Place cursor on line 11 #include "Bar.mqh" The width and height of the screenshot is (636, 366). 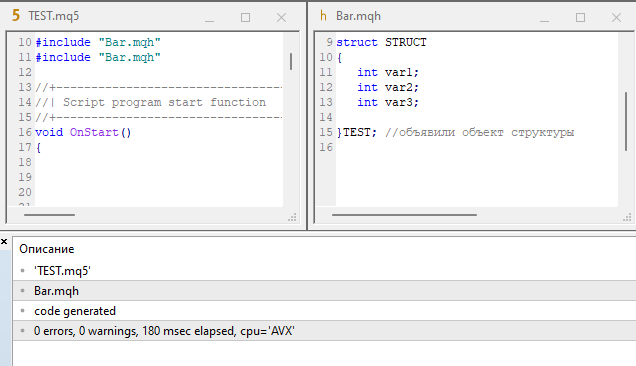(x=98, y=57)
